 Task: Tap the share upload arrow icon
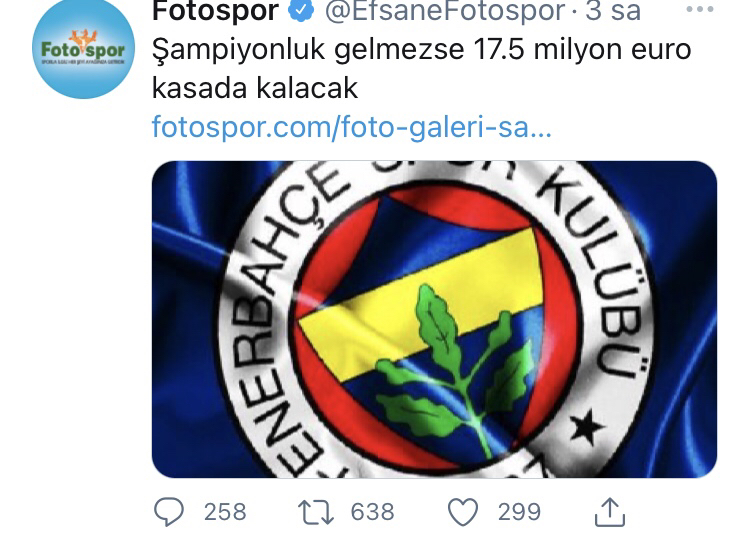[610, 512]
